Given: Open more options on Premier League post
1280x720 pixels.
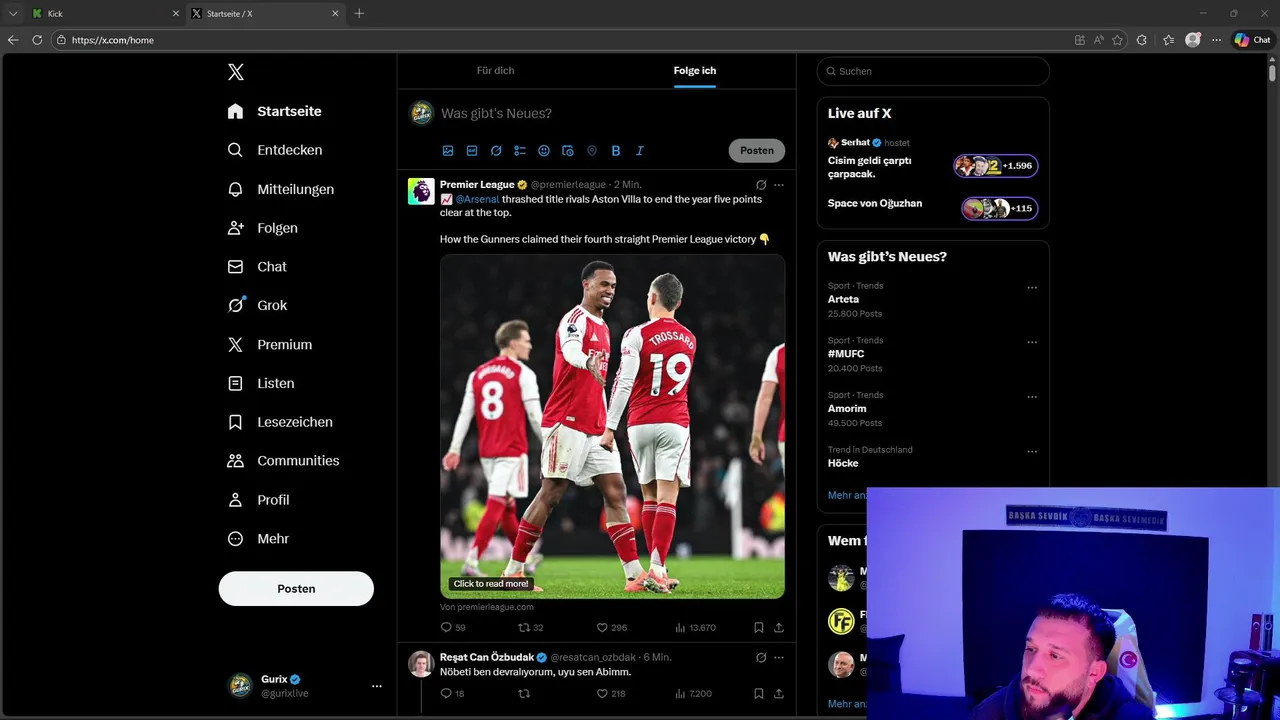Looking at the screenshot, I should [x=779, y=185].
